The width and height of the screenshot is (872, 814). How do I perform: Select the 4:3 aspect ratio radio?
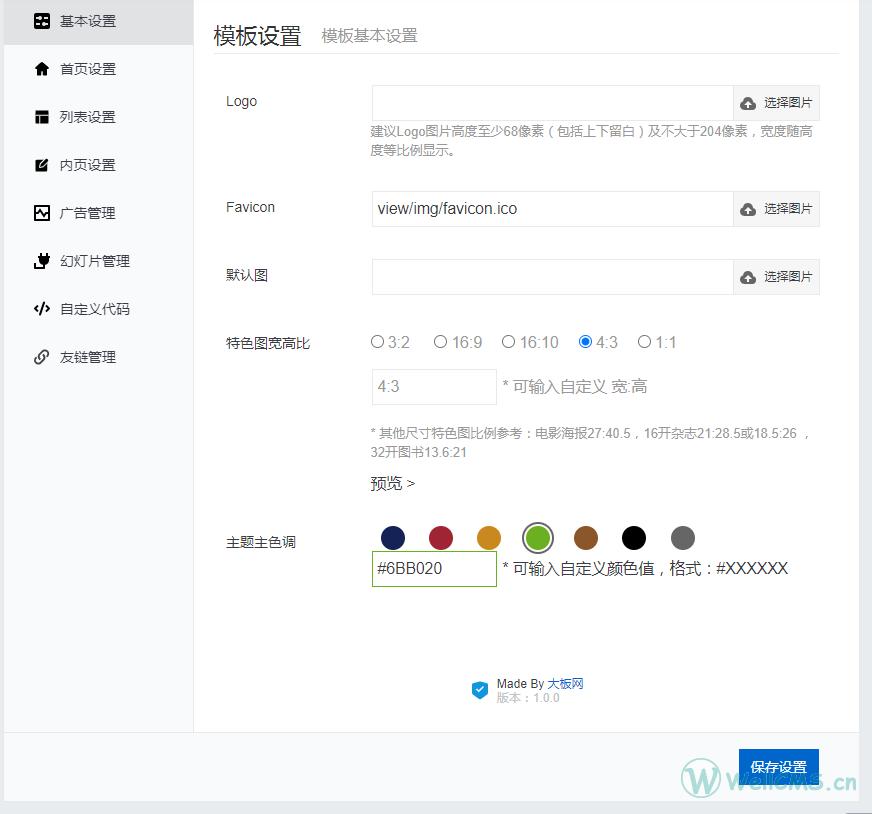[585, 341]
